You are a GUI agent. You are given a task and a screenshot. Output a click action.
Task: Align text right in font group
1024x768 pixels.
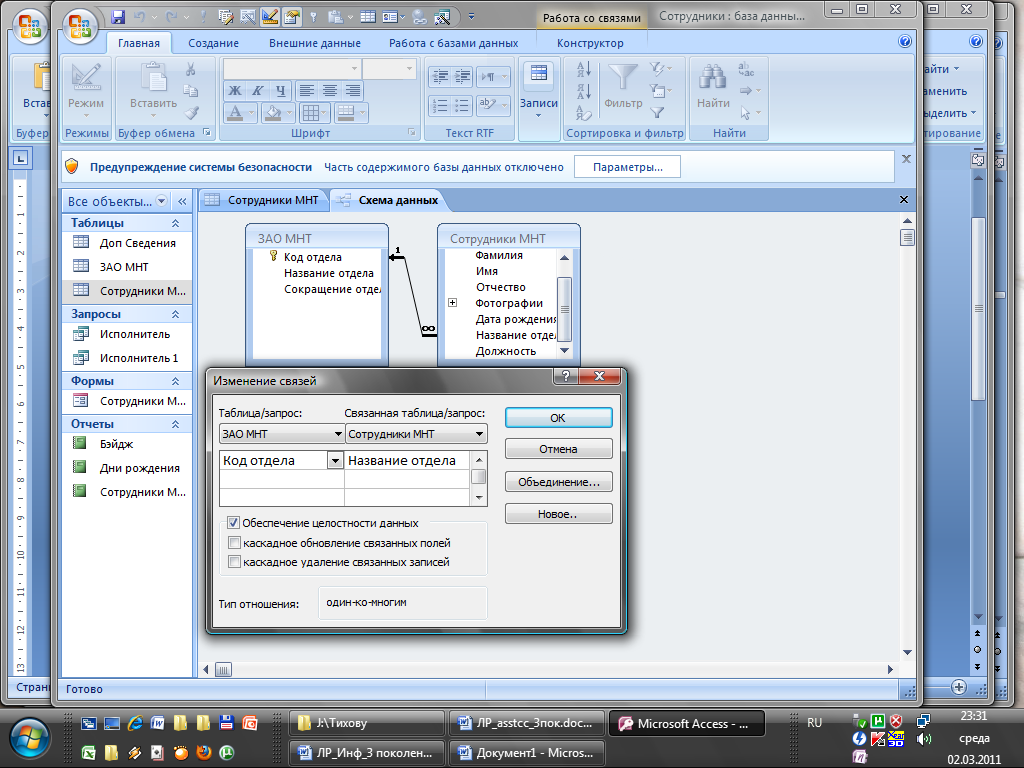[x=353, y=91]
